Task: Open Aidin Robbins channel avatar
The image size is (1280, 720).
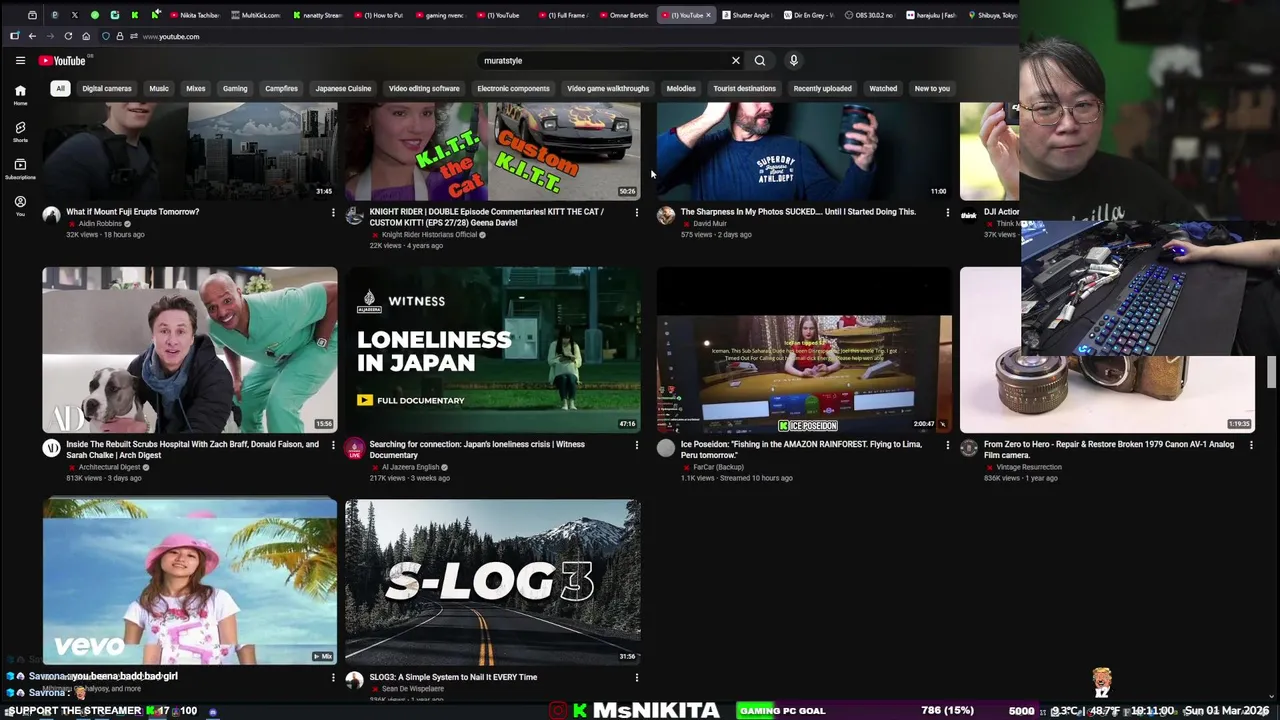Action: pos(51,215)
